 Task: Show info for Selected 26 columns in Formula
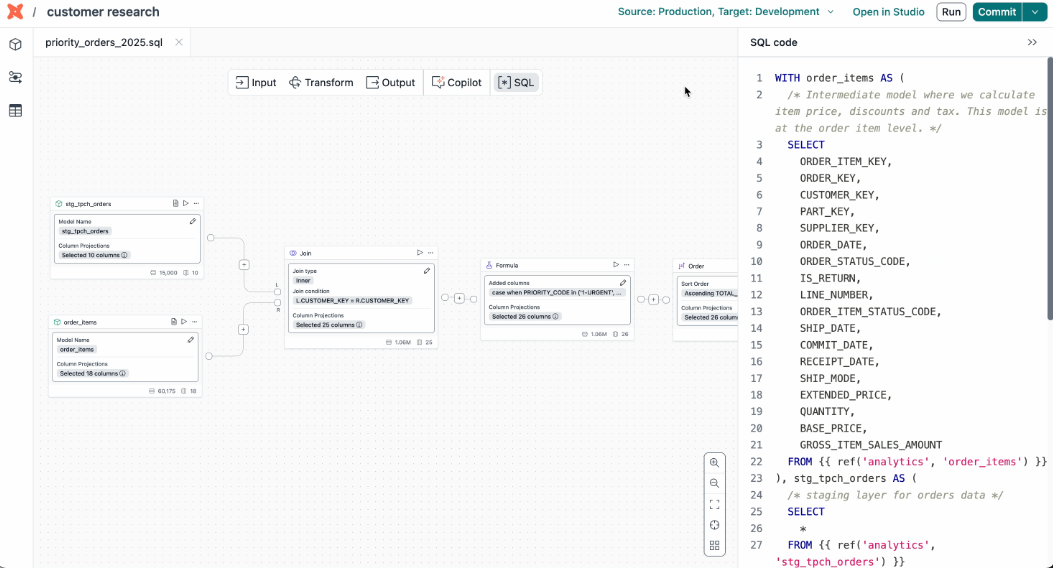[x=555, y=316]
